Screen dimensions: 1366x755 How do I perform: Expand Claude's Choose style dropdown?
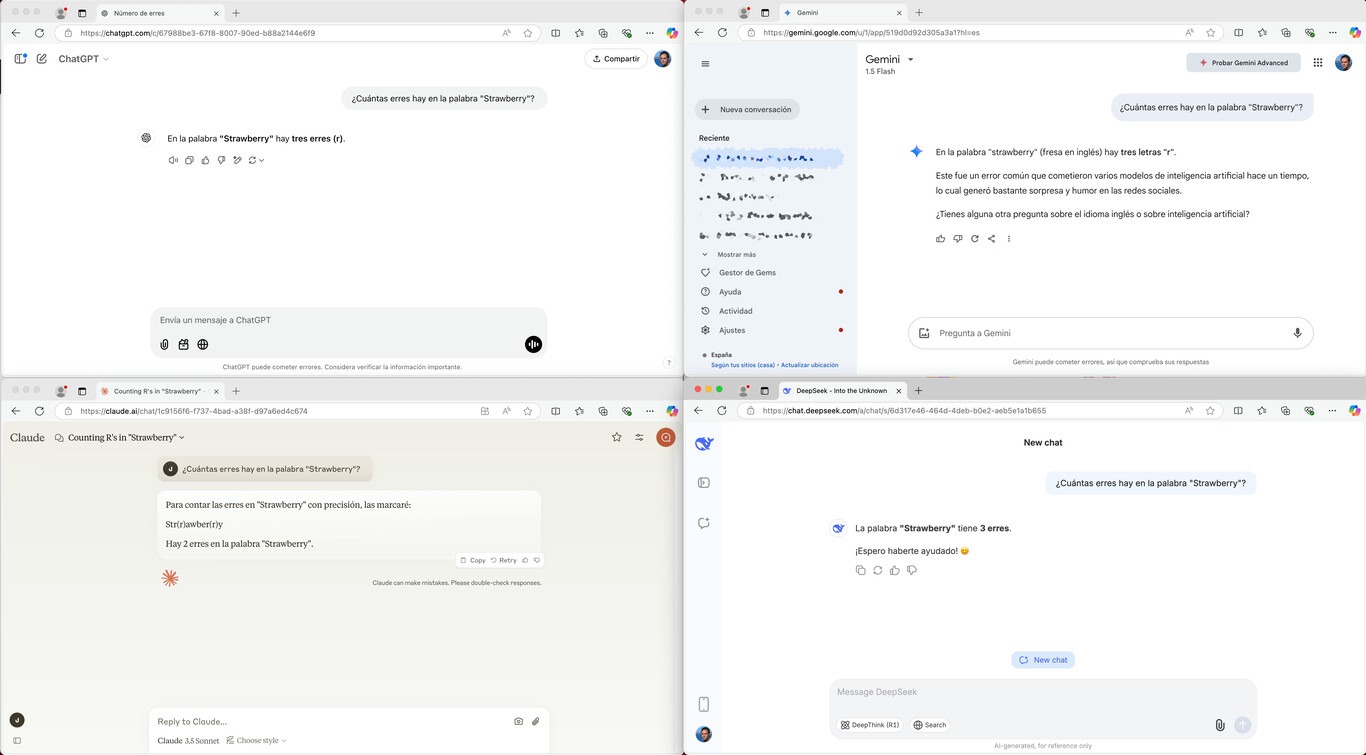click(x=256, y=741)
